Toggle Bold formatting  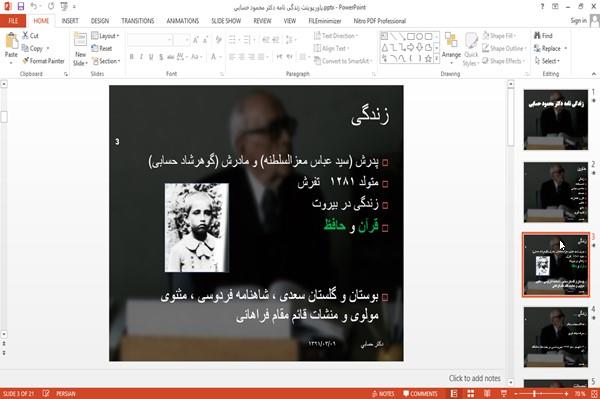click(x=132, y=57)
